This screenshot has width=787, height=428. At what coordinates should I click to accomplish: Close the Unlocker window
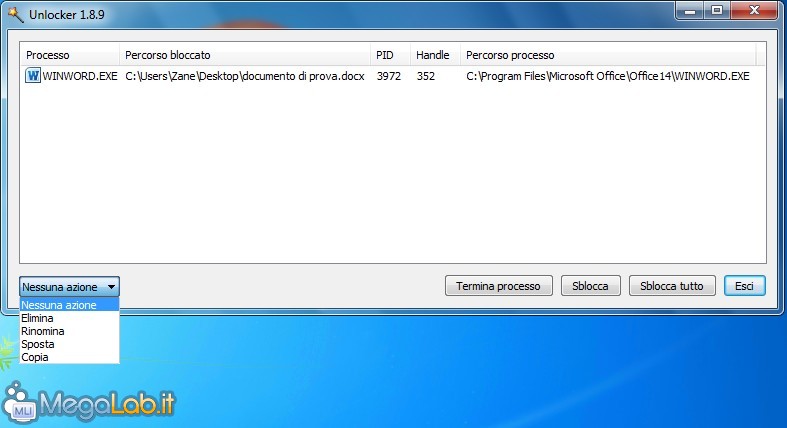[x=754, y=11]
